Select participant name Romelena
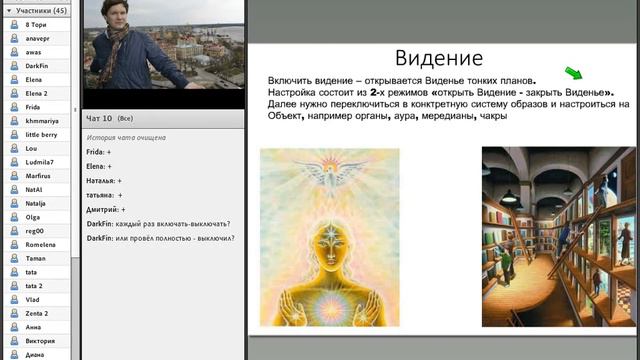 point(40,244)
